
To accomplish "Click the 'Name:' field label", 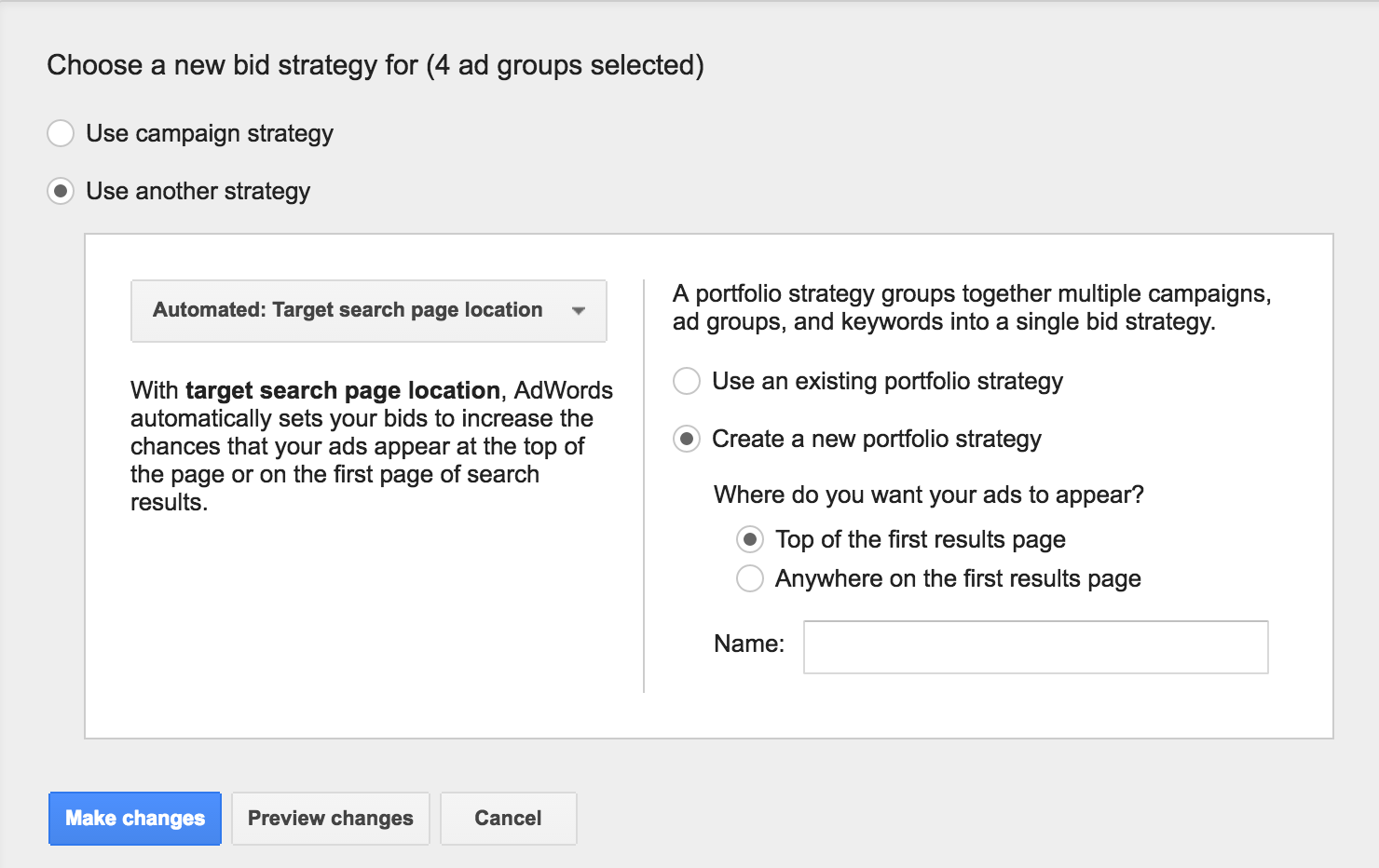I will pos(748,644).
